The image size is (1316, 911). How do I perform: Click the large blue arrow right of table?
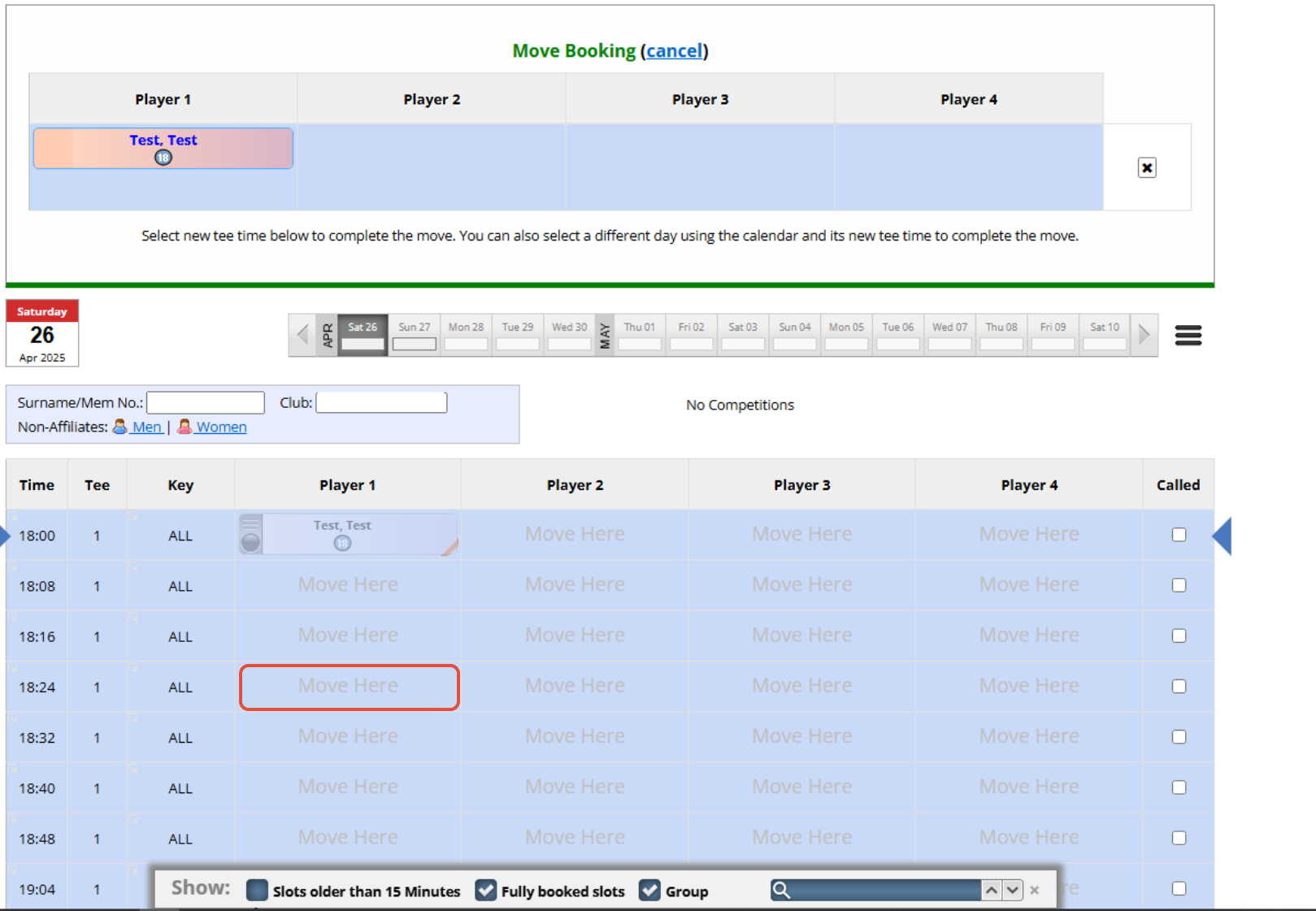[x=1222, y=536]
